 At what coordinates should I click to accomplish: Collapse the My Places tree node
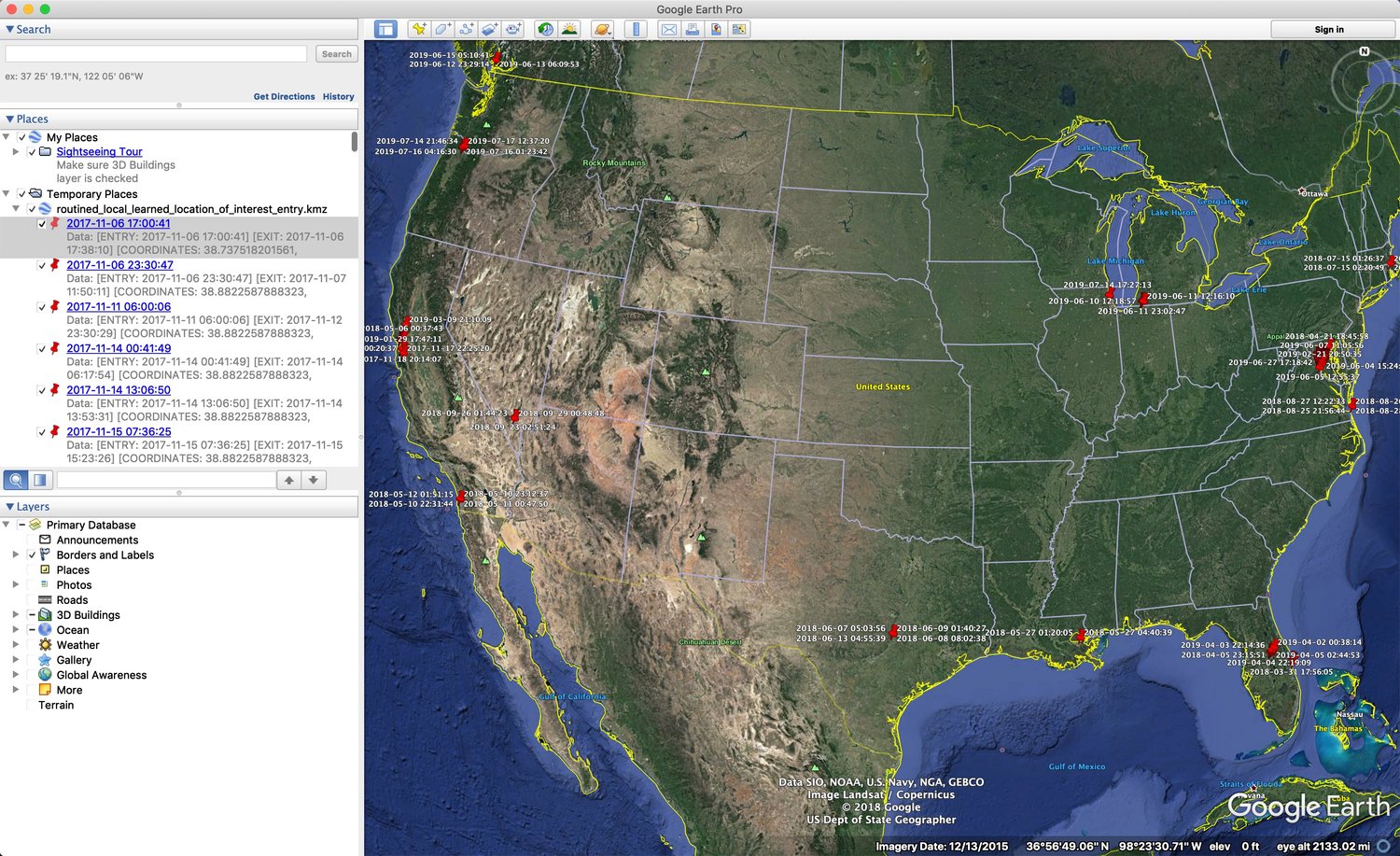pyautogui.click(x=7, y=137)
